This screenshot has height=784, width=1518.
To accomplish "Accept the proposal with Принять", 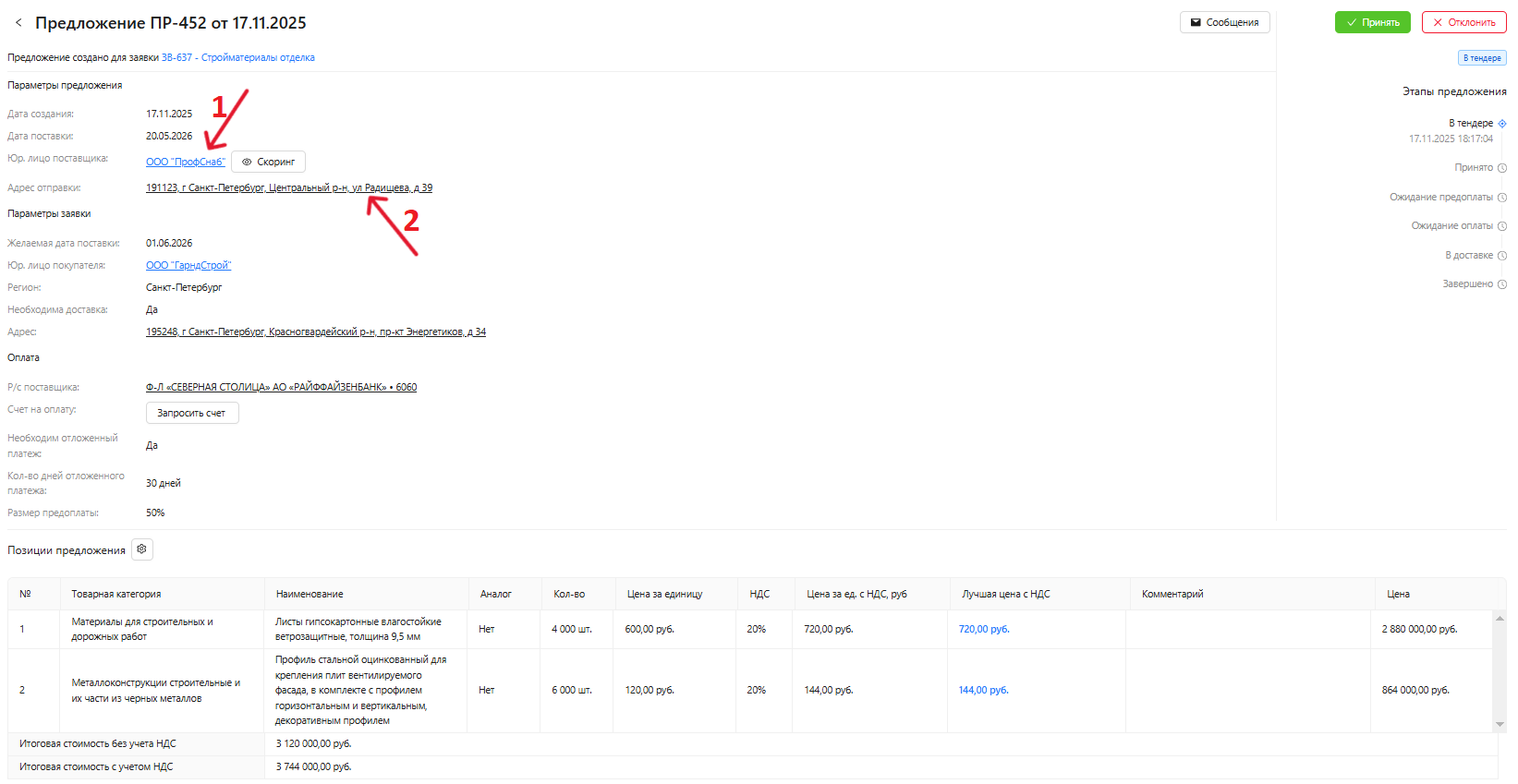I will pyautogui.click(x=1372, y=22).
